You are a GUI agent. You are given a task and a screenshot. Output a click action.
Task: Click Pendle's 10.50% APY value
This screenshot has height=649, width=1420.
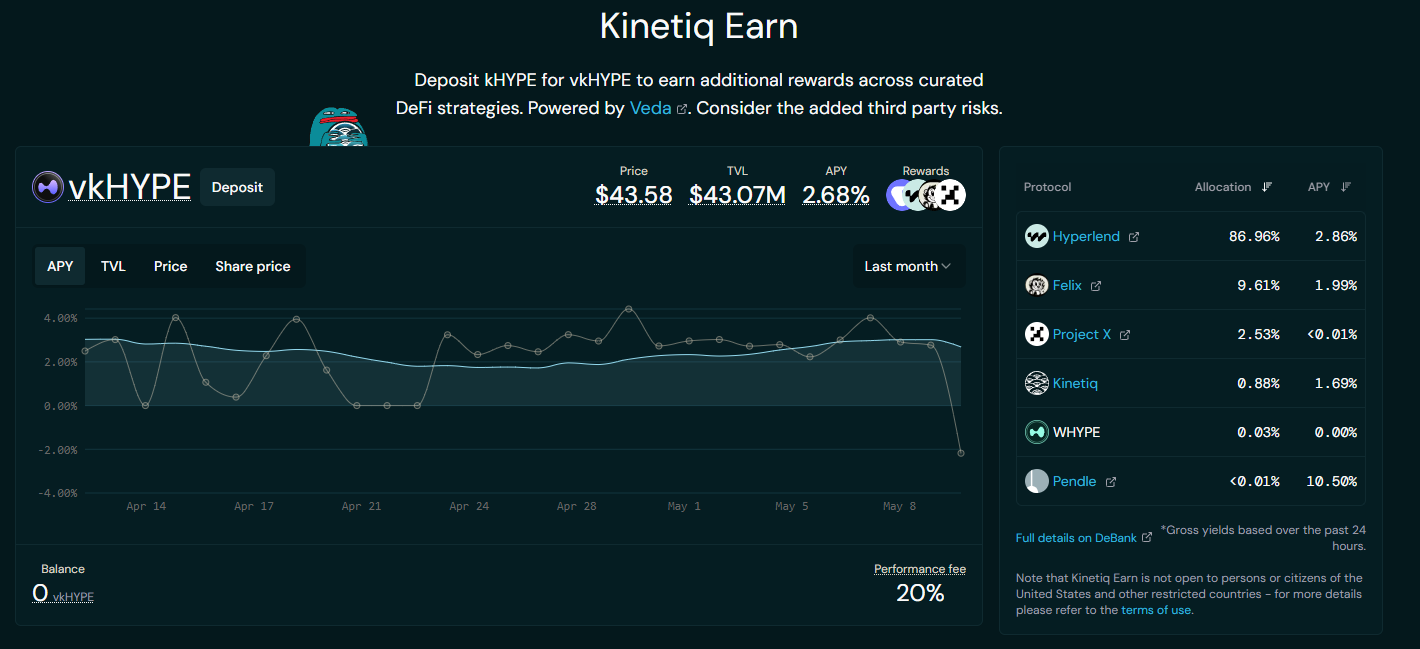pyautogui.click(x=1332, y=482)
